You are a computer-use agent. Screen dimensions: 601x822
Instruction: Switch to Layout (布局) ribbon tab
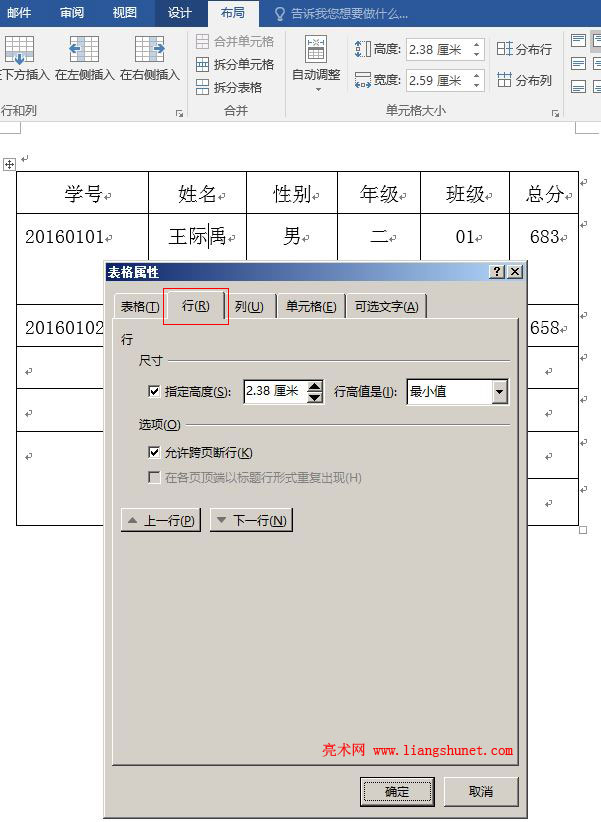pos(233,13)
